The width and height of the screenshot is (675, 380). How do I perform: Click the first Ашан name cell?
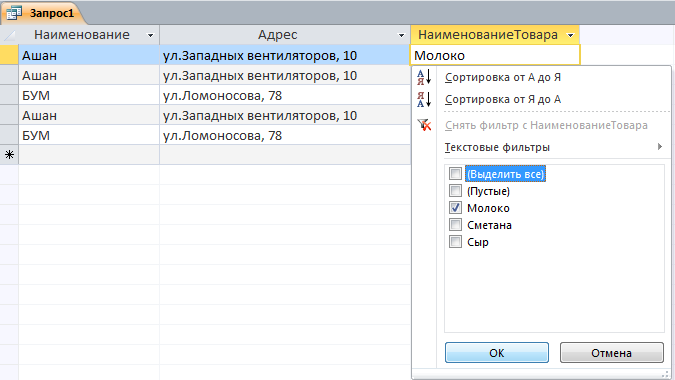pyautogui.click(x=89, y=56)
